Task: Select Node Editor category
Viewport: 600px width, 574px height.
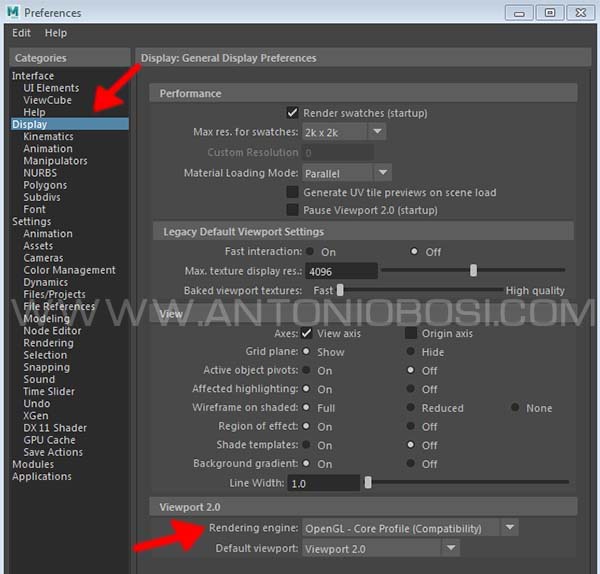Action: [52, 331]
